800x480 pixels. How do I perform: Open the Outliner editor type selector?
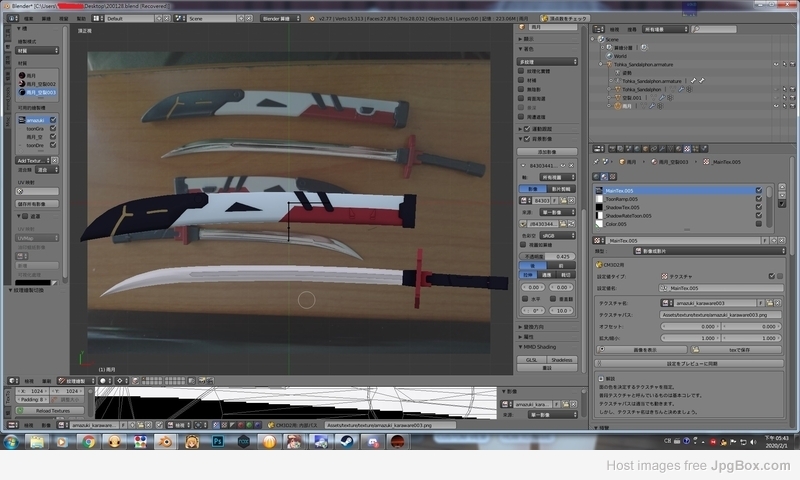[598, 30]
